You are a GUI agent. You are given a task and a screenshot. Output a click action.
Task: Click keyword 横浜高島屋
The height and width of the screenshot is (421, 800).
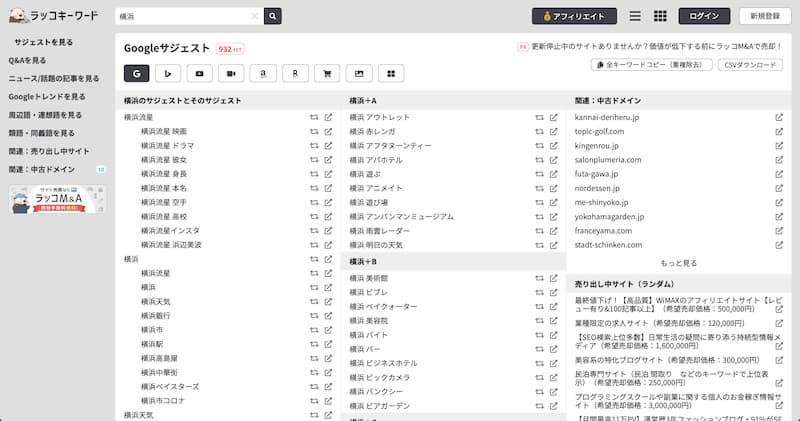[159, 359]
